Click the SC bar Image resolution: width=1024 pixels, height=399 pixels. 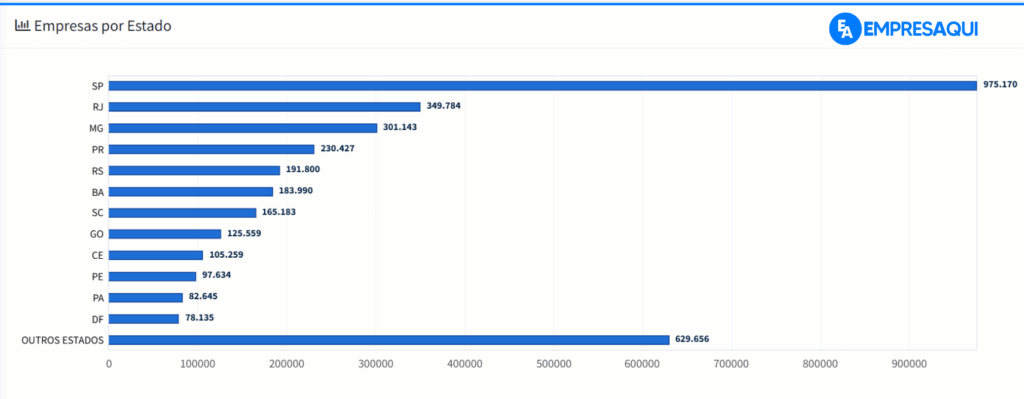(182, 213)
